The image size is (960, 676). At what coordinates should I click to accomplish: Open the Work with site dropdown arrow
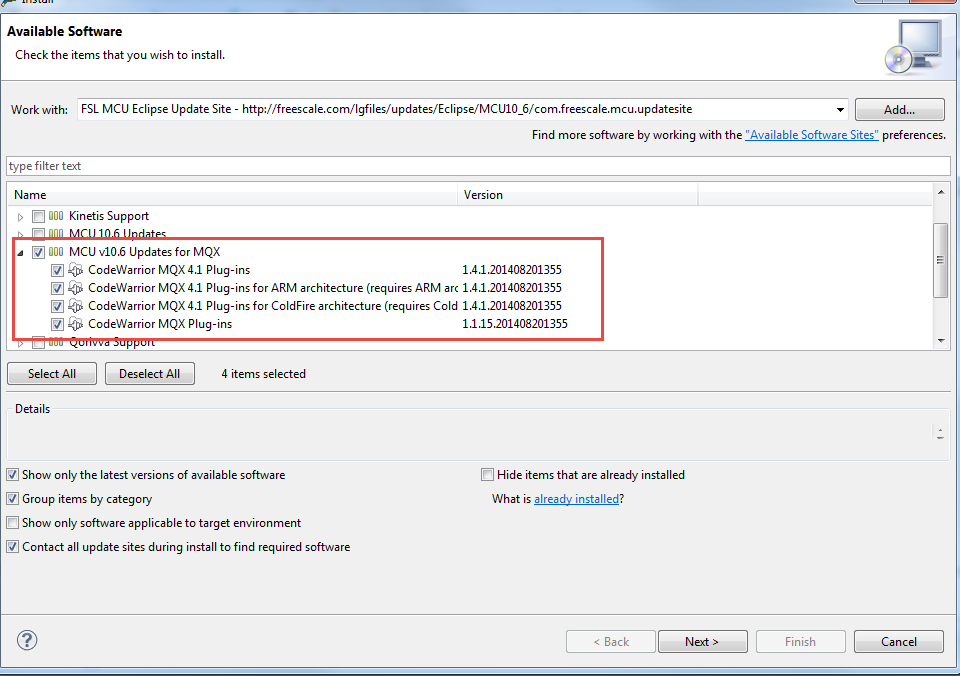[840, 110]
